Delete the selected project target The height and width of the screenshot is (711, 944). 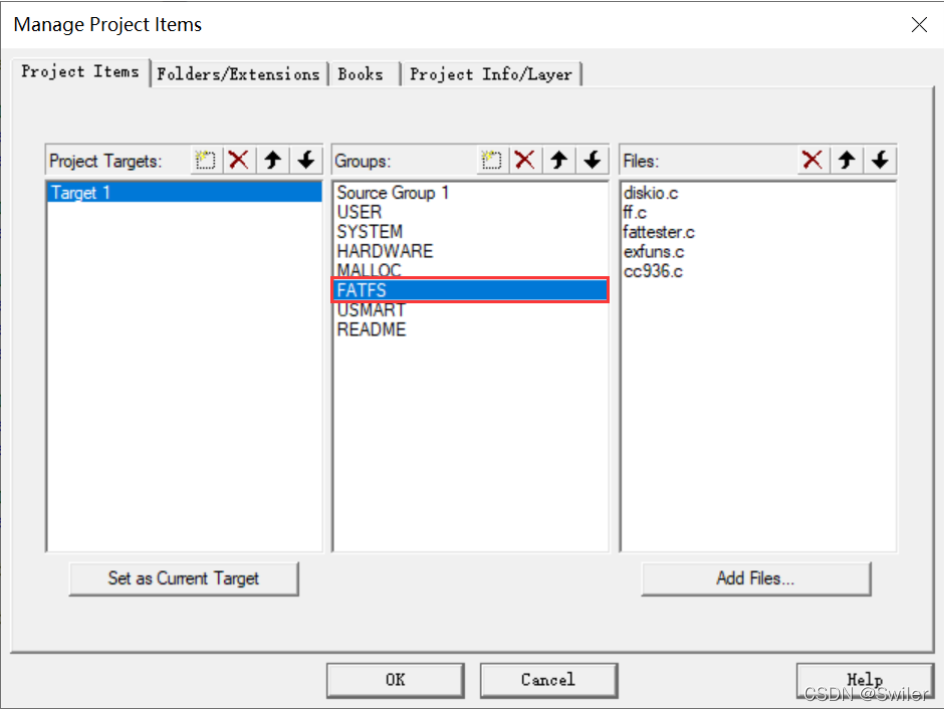[x=239, y=160]
